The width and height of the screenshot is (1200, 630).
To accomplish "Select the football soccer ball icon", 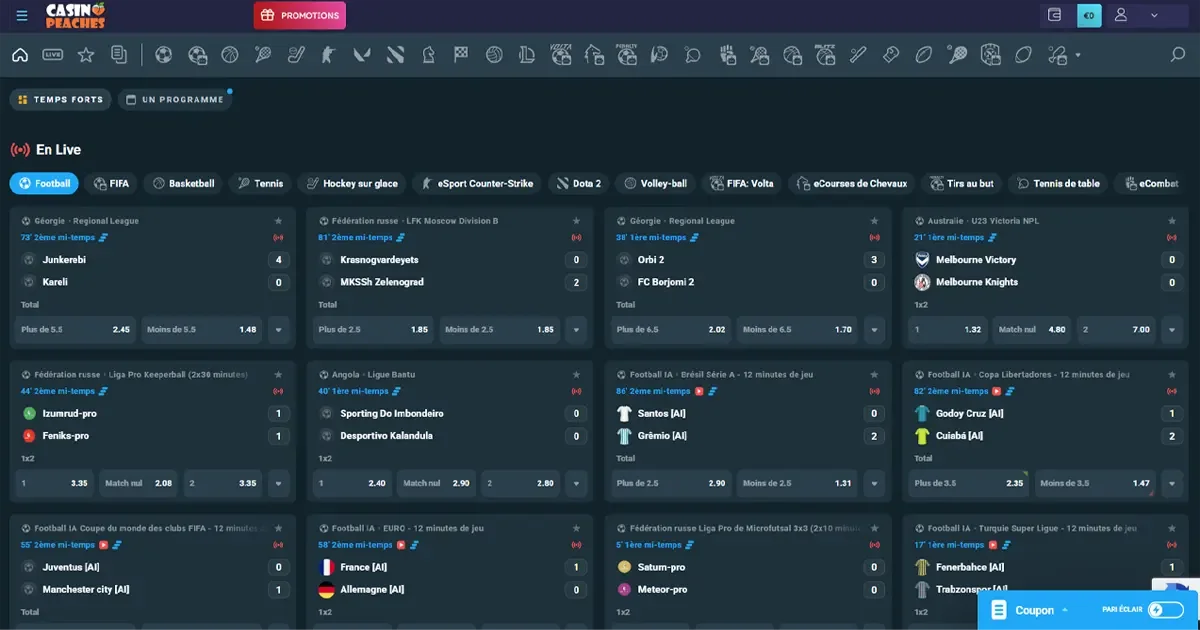I will coord(164,55).
